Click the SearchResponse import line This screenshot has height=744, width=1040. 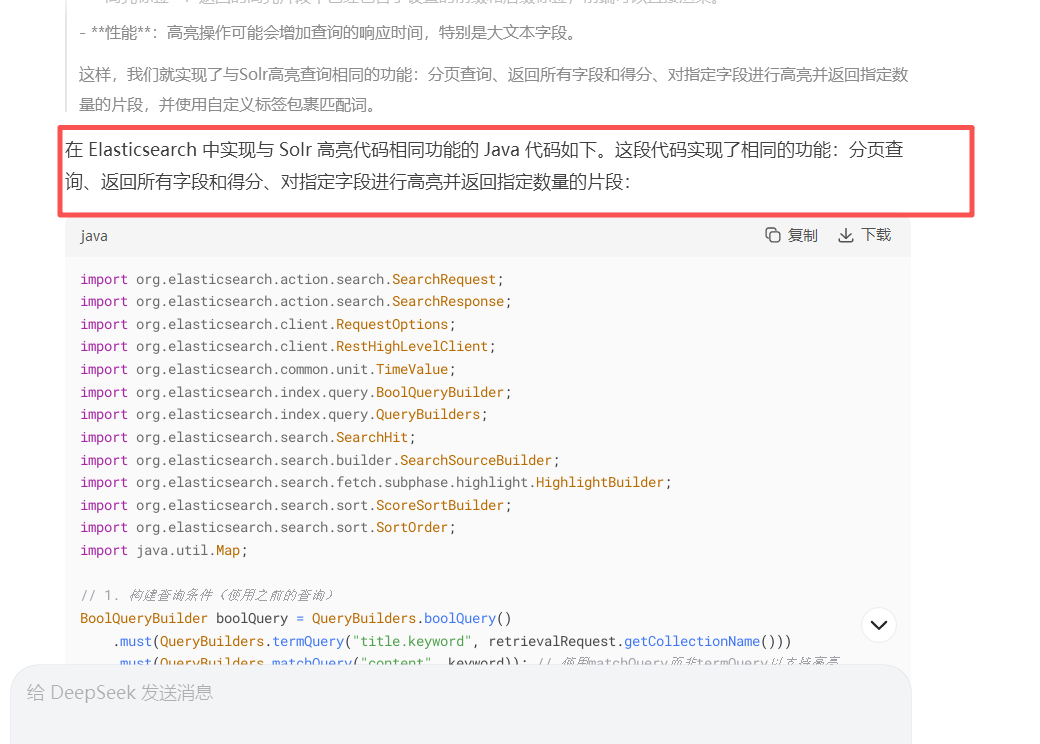pos(296,302)
